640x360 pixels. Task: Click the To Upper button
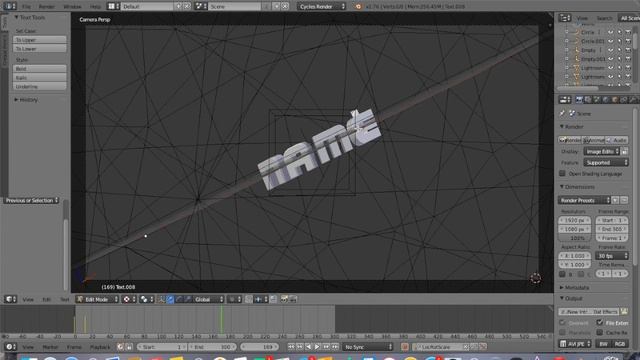40,40
